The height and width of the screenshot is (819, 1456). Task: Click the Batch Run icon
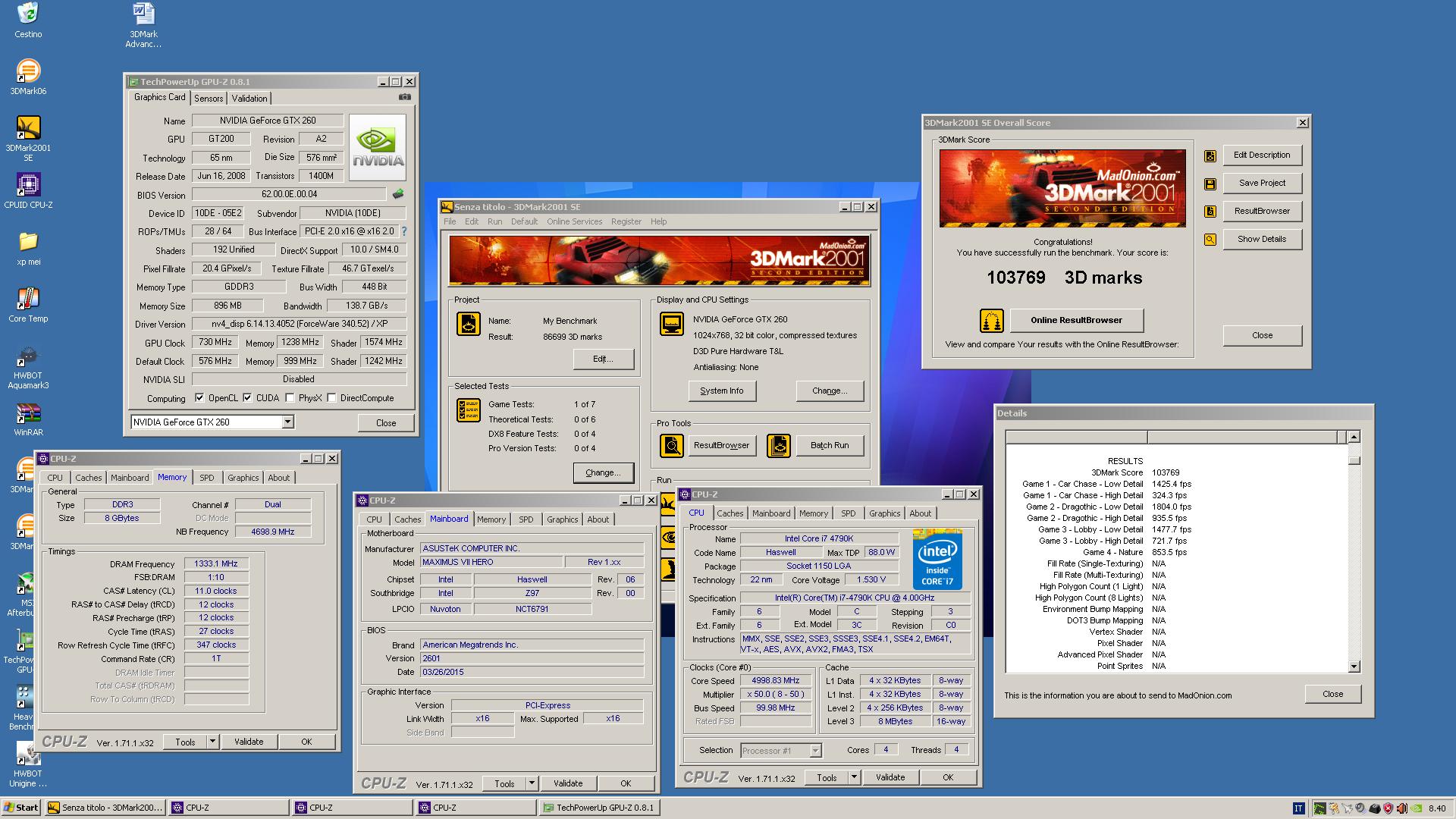pyautogui.click(x=779, y=446)
